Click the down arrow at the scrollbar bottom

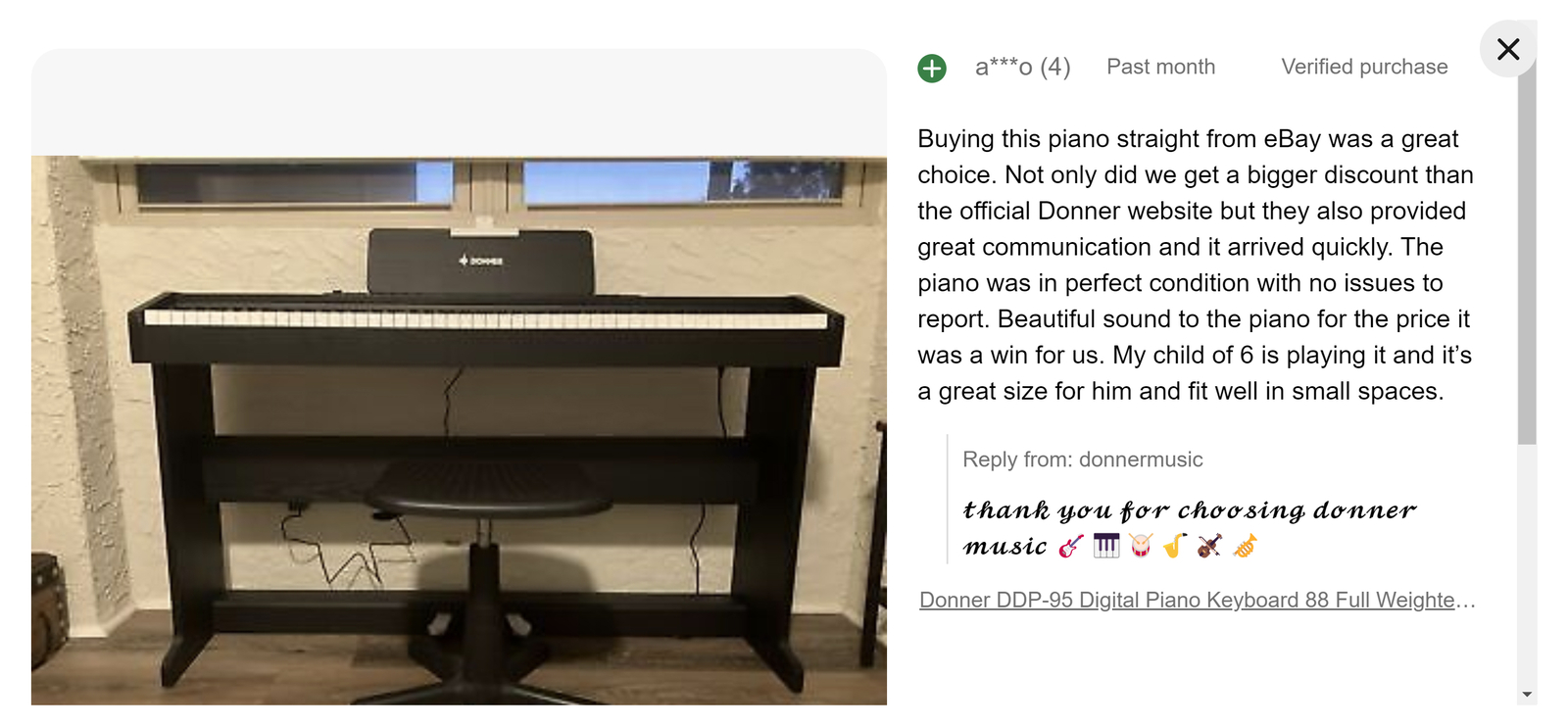(1525, 694)
